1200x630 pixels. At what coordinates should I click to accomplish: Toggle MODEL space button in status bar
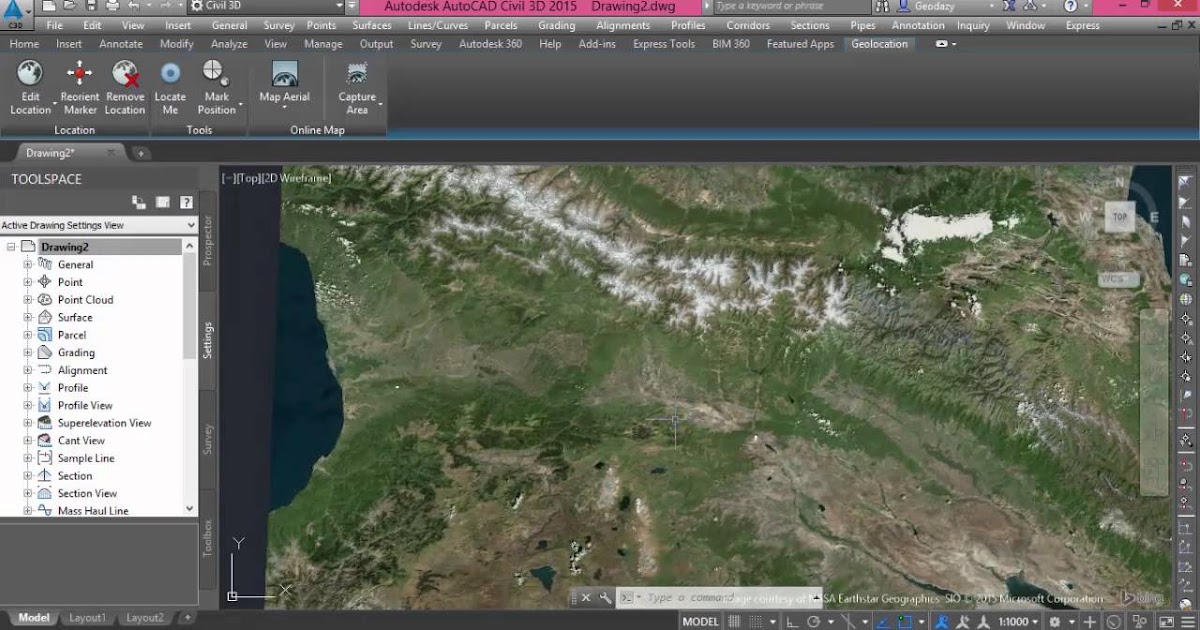(x=700, y=621)
